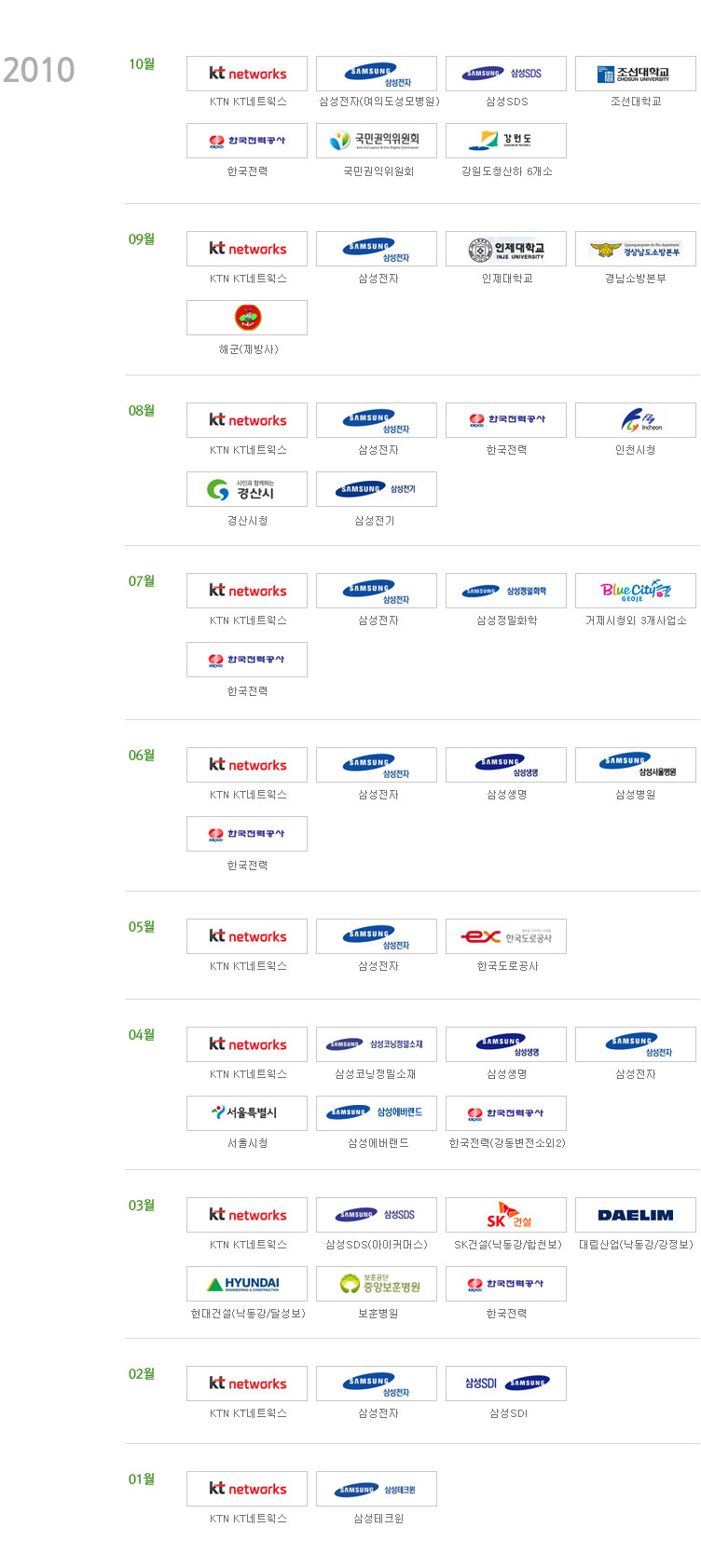Click the 09월 month label

pyautogui.click(x=142, y=239)
